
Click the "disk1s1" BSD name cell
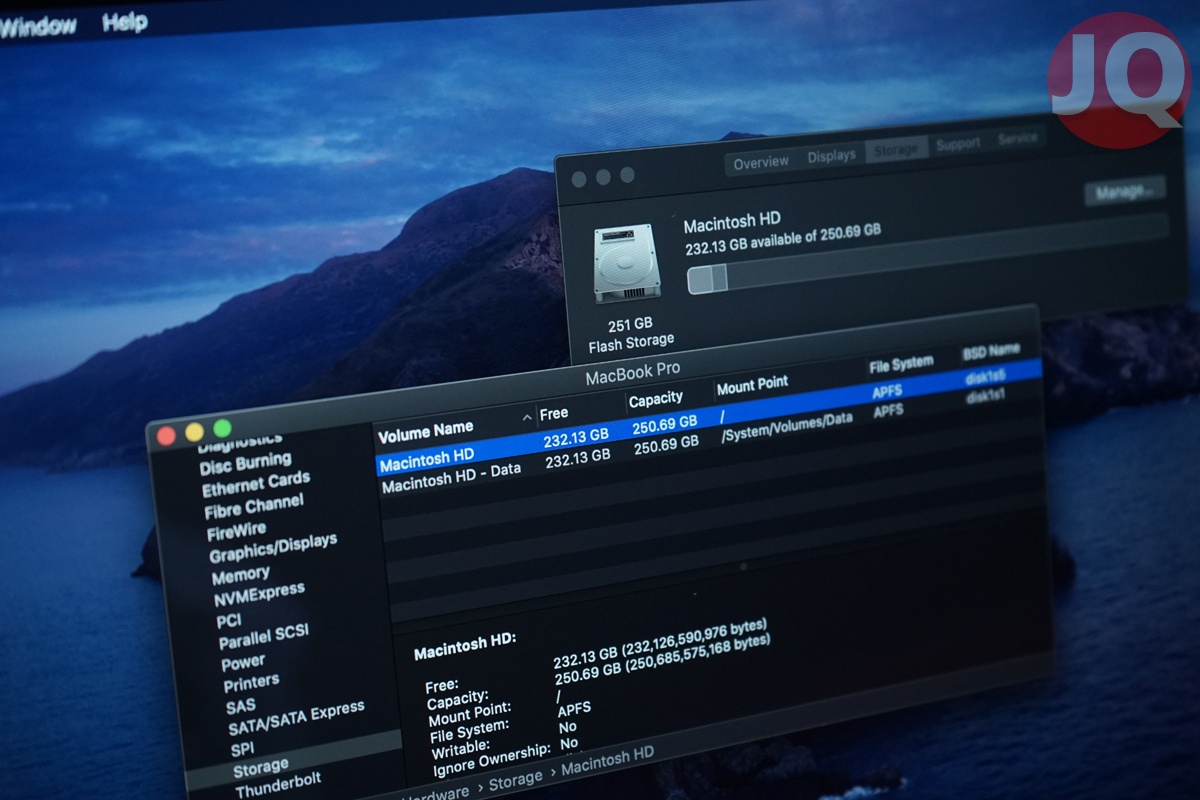(986, 397)
